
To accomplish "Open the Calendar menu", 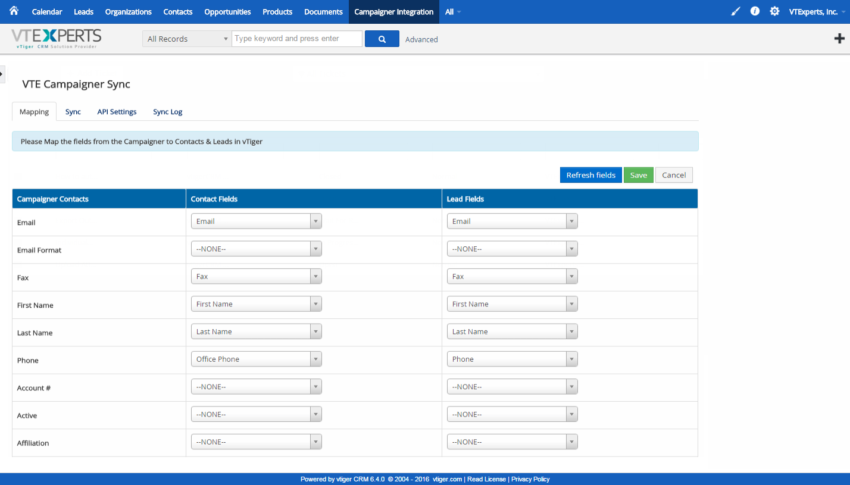I will [x=47, y=12].
